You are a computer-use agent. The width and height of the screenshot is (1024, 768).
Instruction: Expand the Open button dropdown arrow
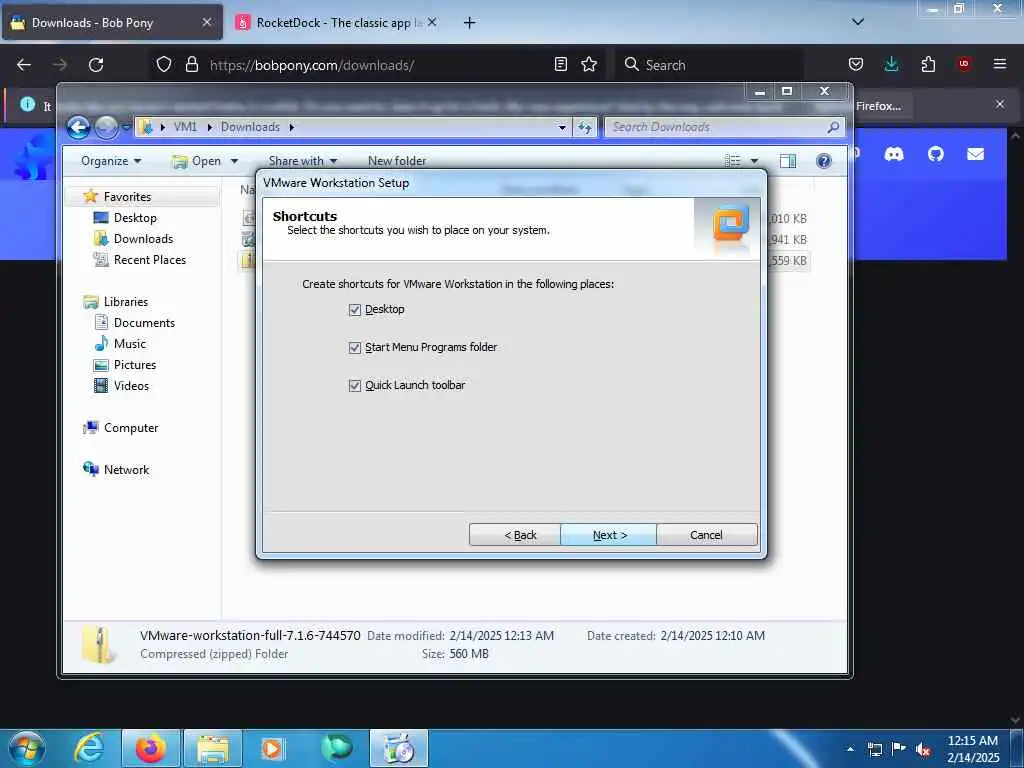pyautogui.click(x=234, y=161)
